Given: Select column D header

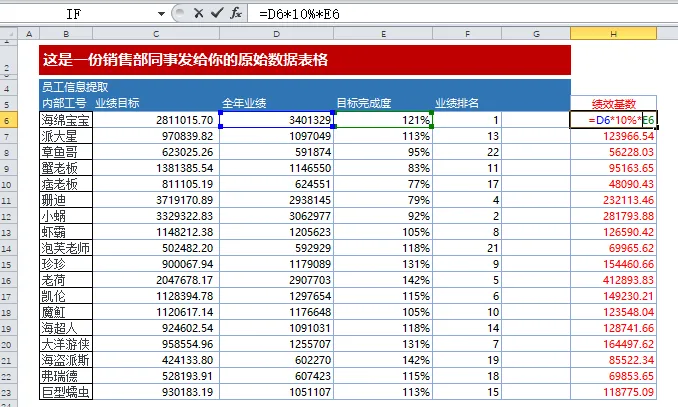Looking at the screenshot, I should tap(276, 34).
